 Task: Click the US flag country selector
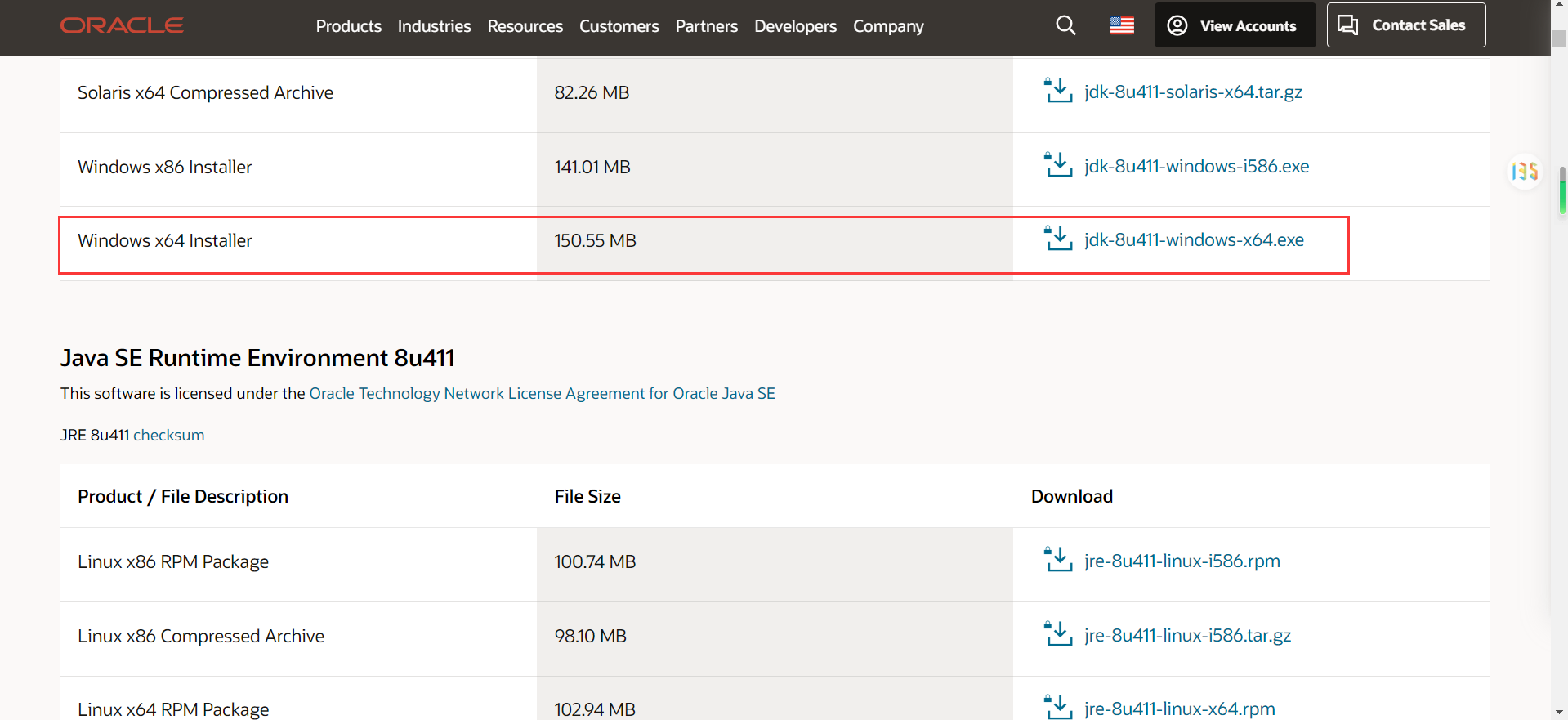coord(1121,25)
